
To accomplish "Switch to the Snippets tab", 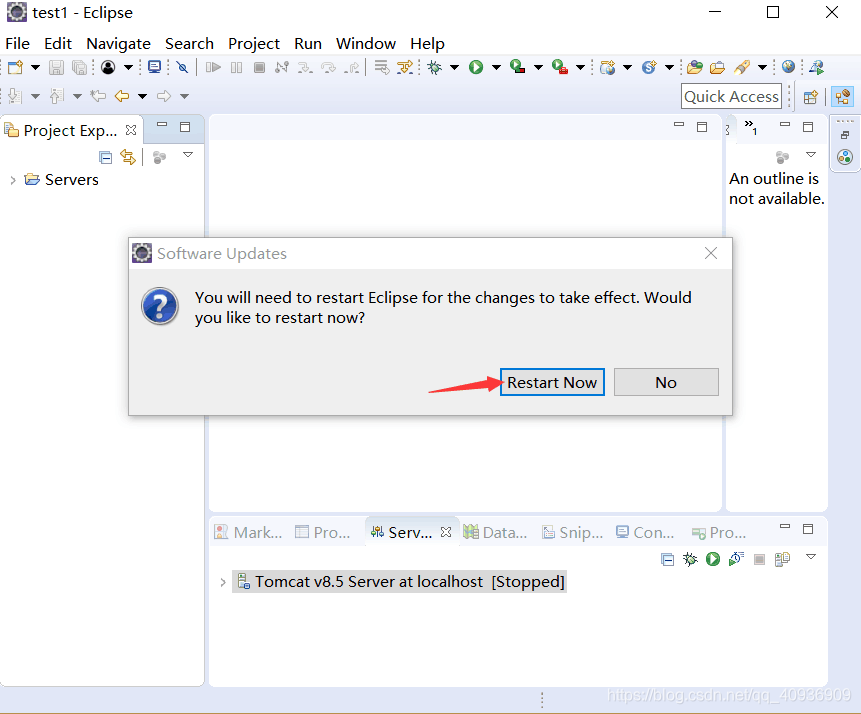I will [572, 532].
